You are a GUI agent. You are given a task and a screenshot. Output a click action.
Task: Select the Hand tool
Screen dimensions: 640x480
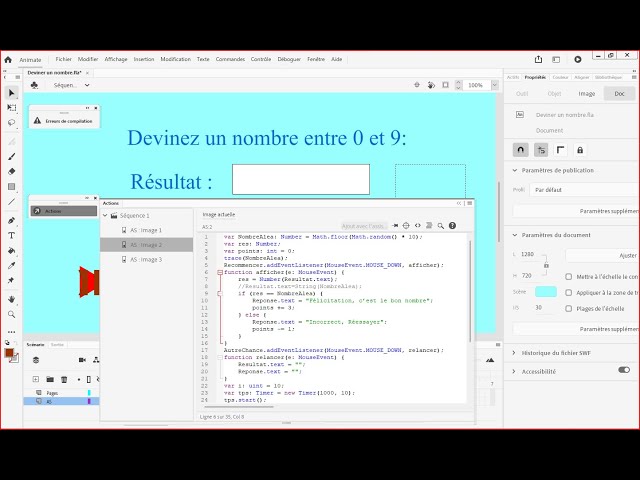pos(11,299)
